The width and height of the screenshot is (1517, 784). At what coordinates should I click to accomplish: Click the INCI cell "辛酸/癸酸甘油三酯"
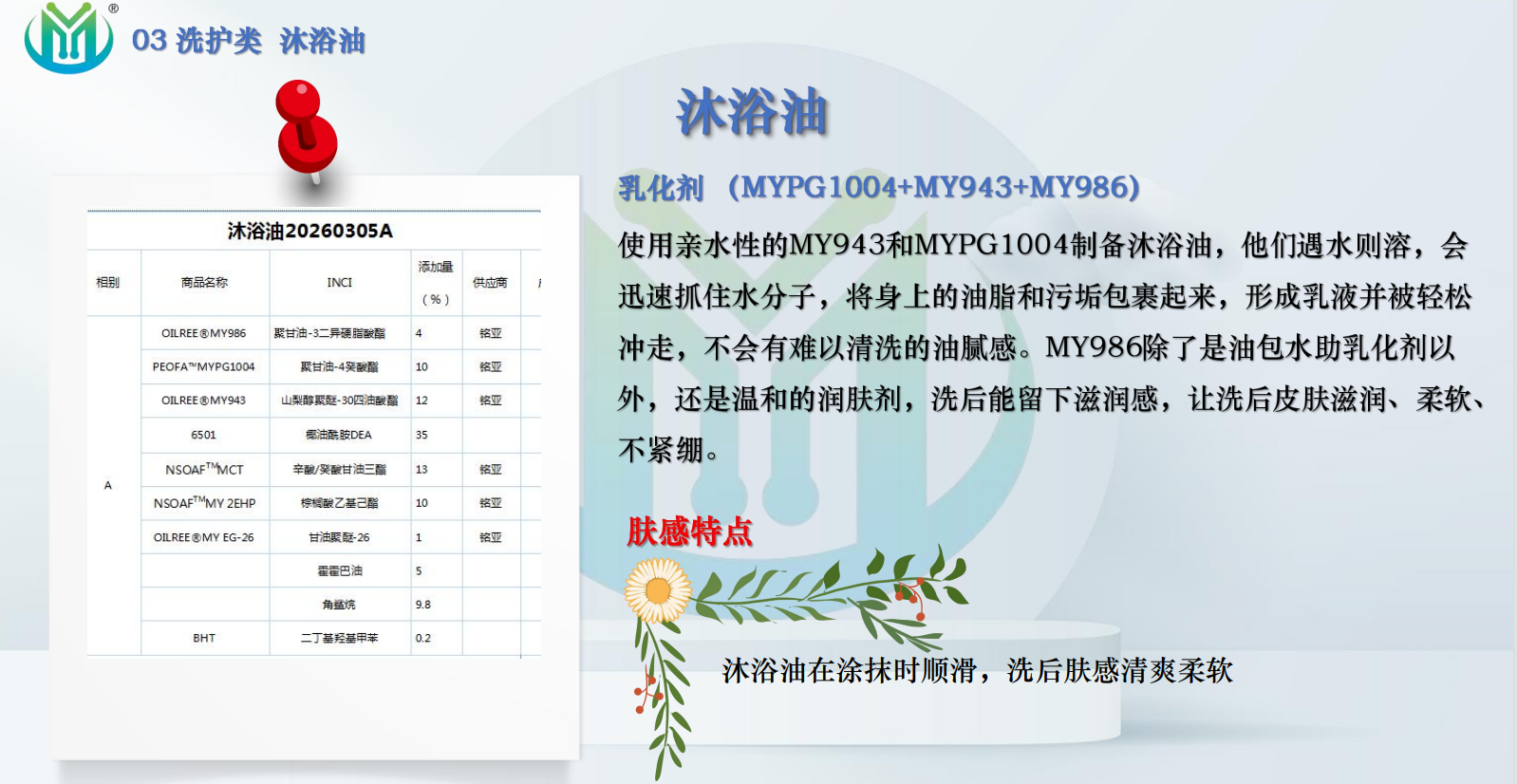[339, 469]
